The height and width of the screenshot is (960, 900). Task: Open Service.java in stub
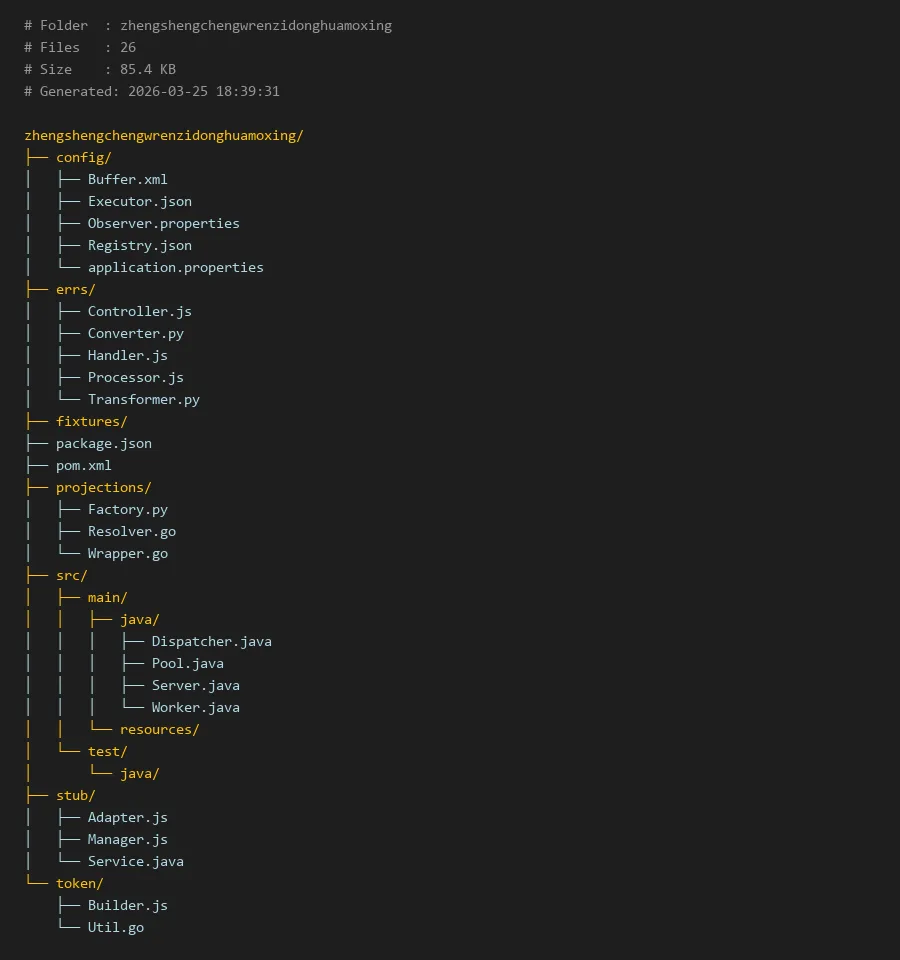coord(135,861)
